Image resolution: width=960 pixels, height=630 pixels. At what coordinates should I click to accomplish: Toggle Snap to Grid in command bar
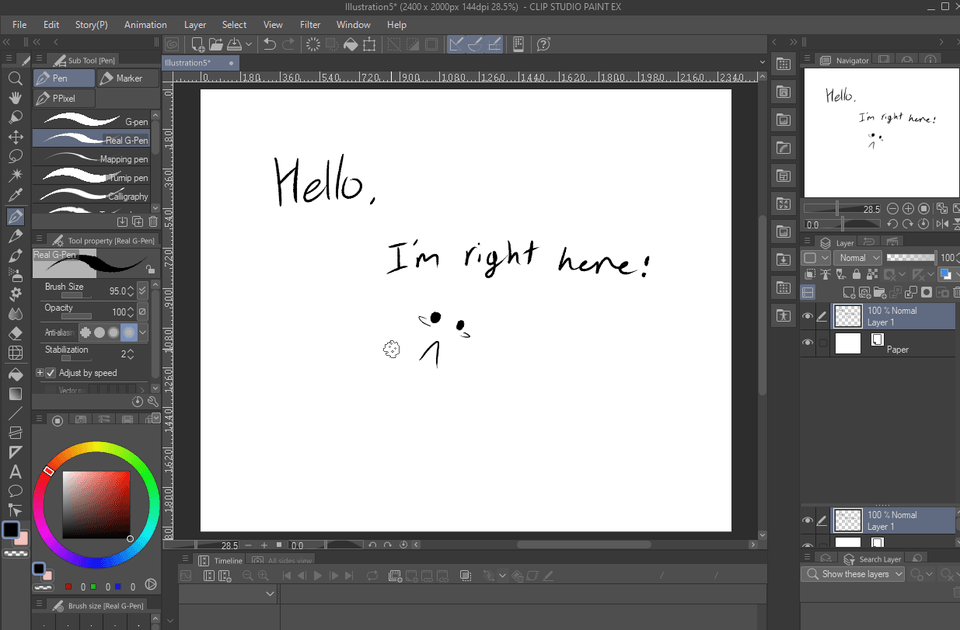pos(494,44)
